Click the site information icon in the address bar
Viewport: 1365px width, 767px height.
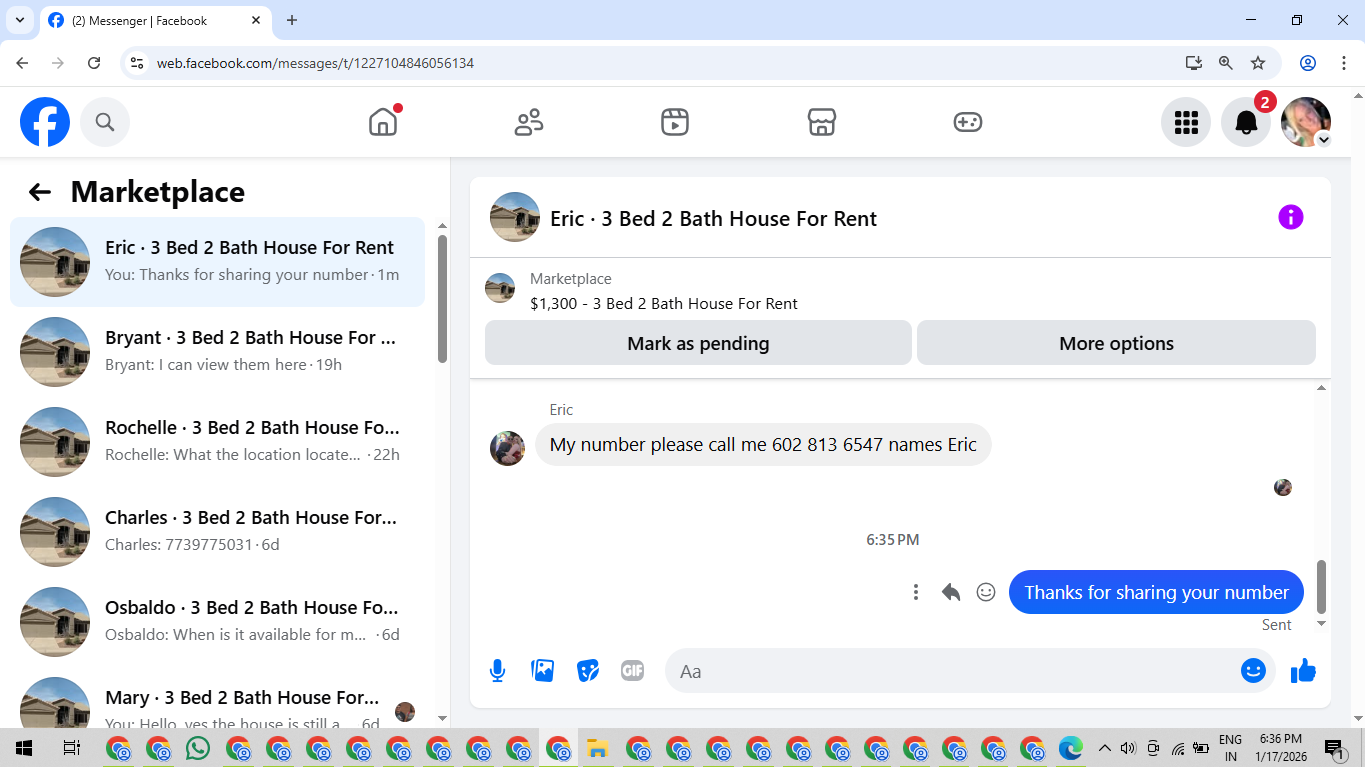point(138,63)
